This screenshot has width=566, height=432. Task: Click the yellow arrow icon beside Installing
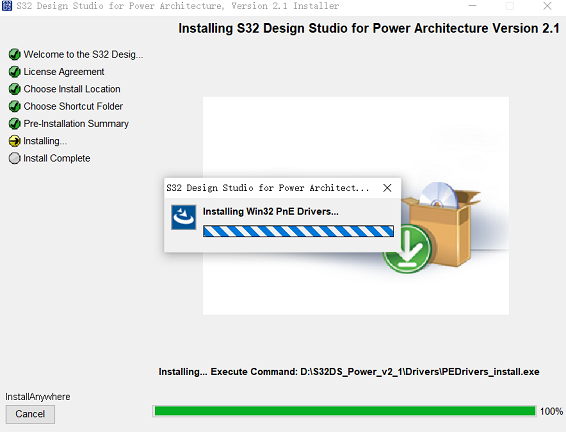pos(14,141)
